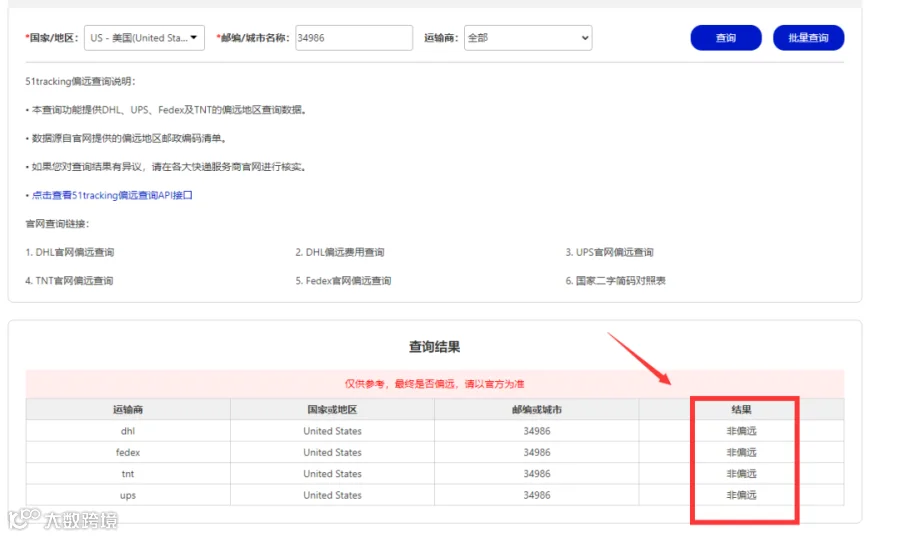This screenshot has width=900, height=537.
Task: Click the 邮编或城市 column header
Action: (537, 409)
